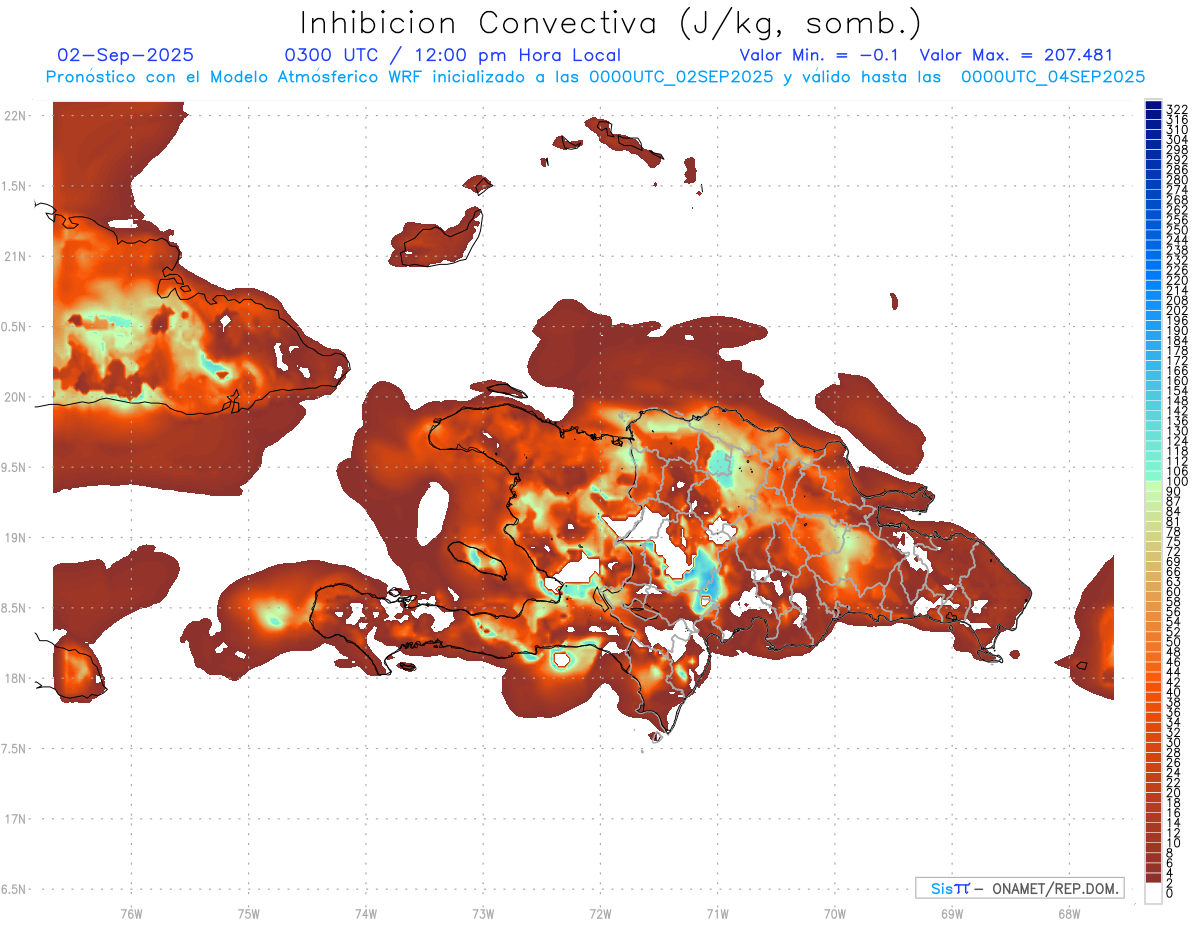Click the '7.5N' latitude label
The height and width of the screenshot is (927, 1200).
[15, 748]
